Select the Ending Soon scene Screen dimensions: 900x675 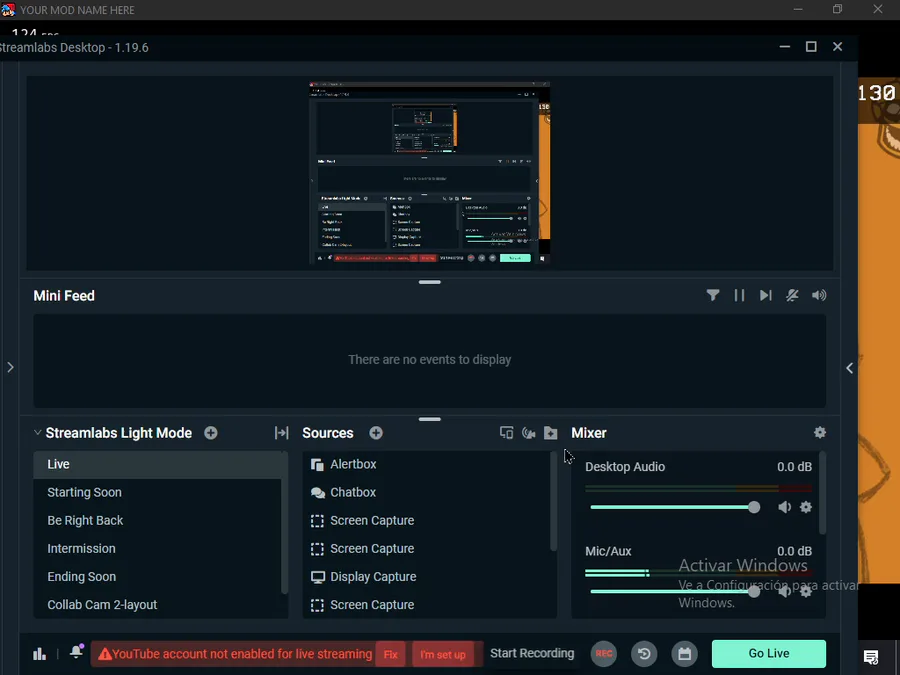(x=157, y=577)
